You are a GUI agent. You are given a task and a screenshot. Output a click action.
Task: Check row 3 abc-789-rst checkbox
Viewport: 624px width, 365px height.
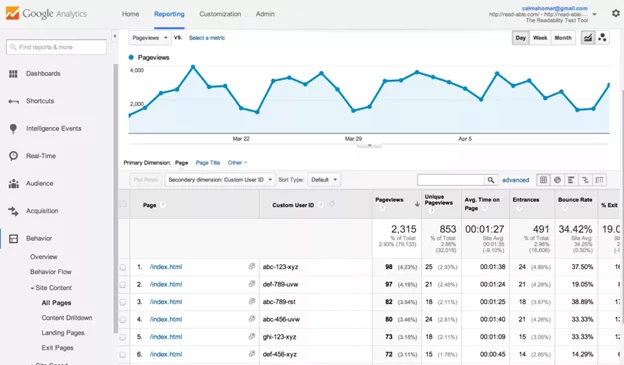[x=123, y=302]
